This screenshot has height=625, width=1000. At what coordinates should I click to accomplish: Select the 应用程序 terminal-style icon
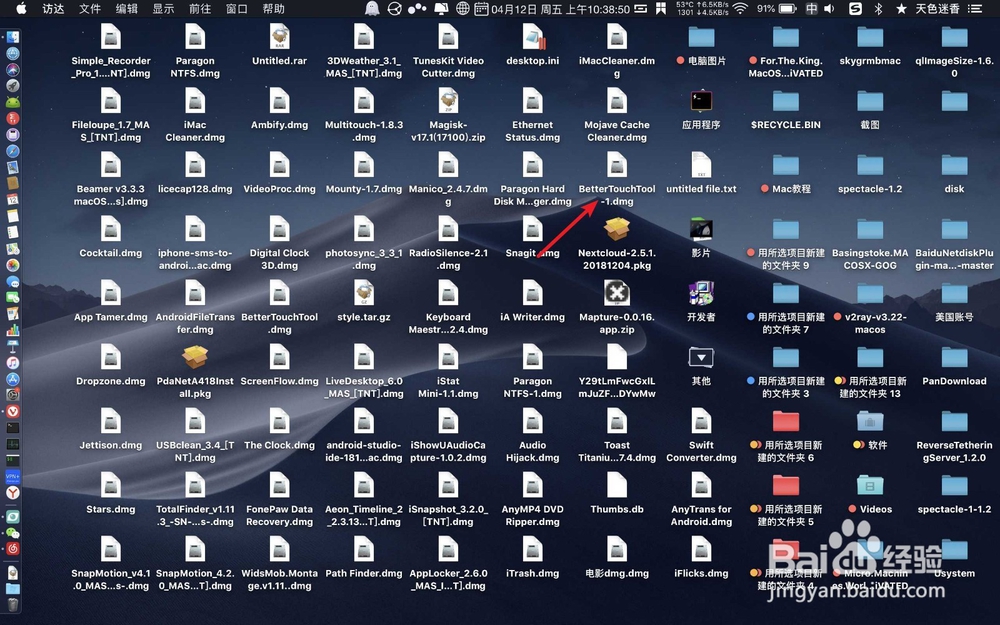click(x=701, y=101)
